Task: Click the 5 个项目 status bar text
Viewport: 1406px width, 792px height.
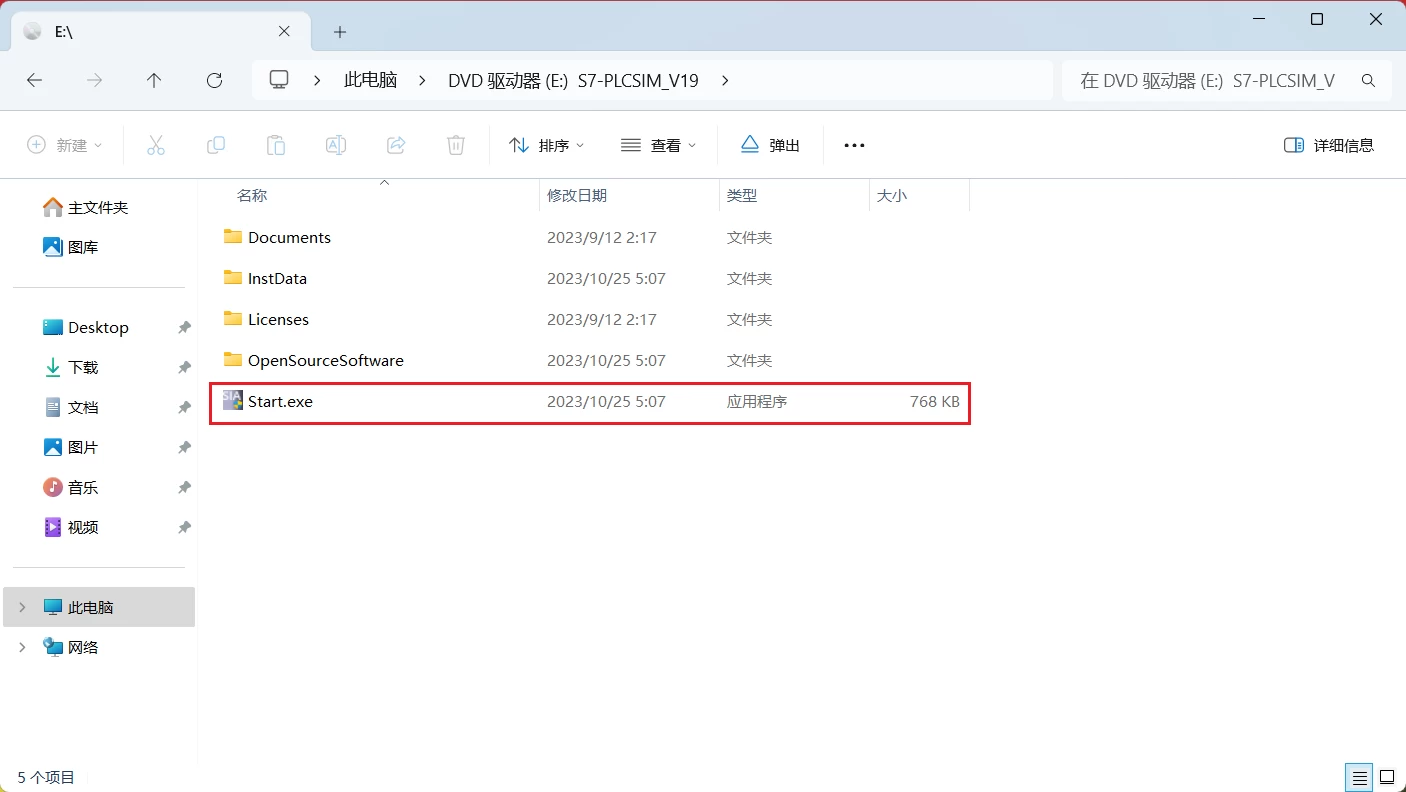Action: (x=46, y=777)
